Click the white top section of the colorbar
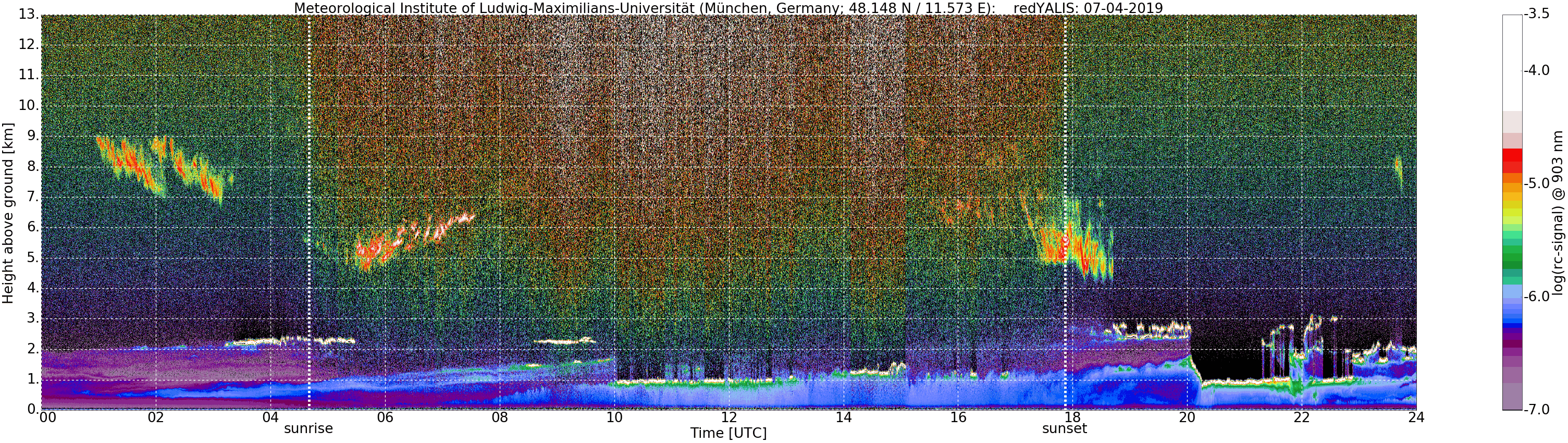Screen dimensions: 1568x443 (1512, 63)
